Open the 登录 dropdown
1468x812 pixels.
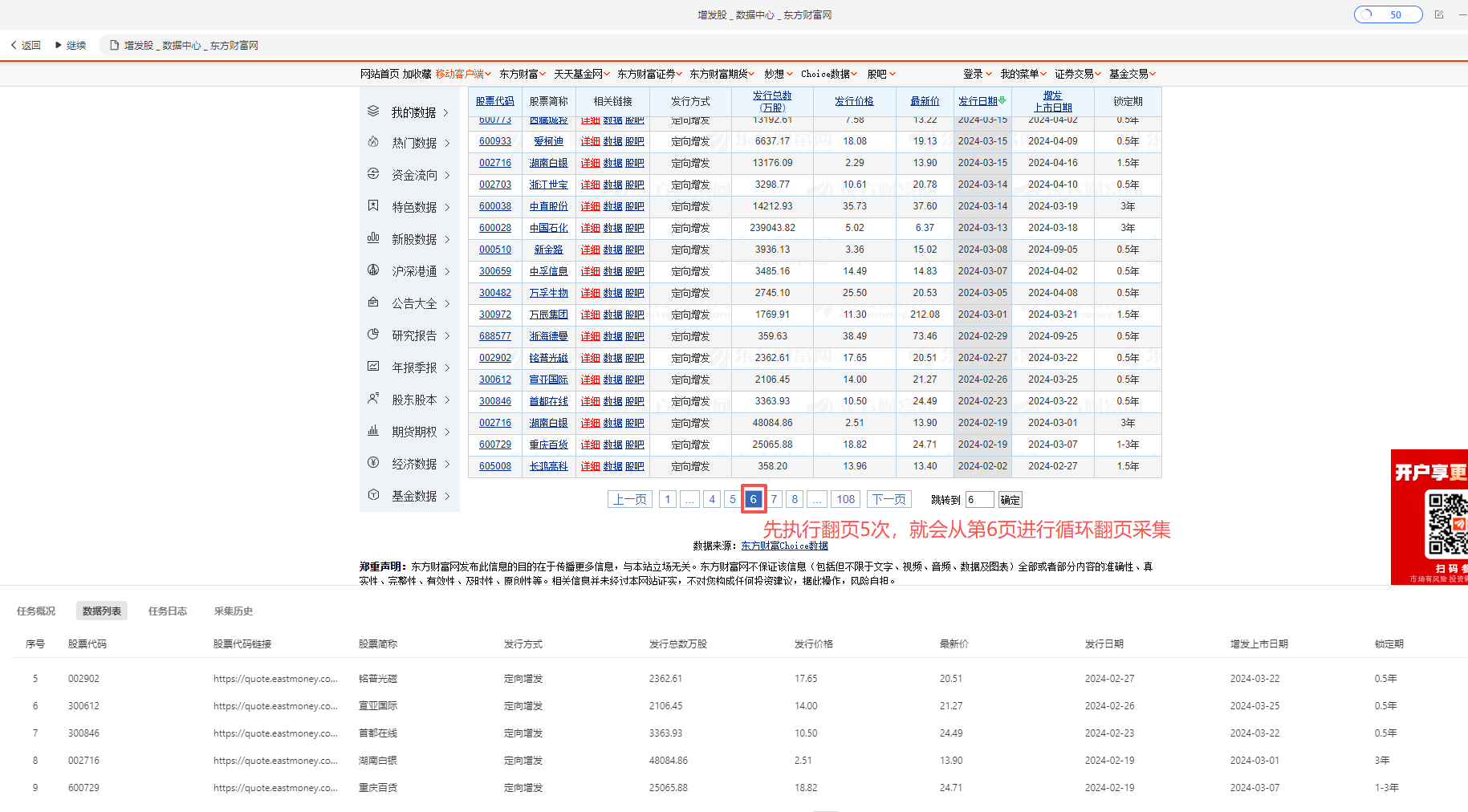click(x=978, y=74)
